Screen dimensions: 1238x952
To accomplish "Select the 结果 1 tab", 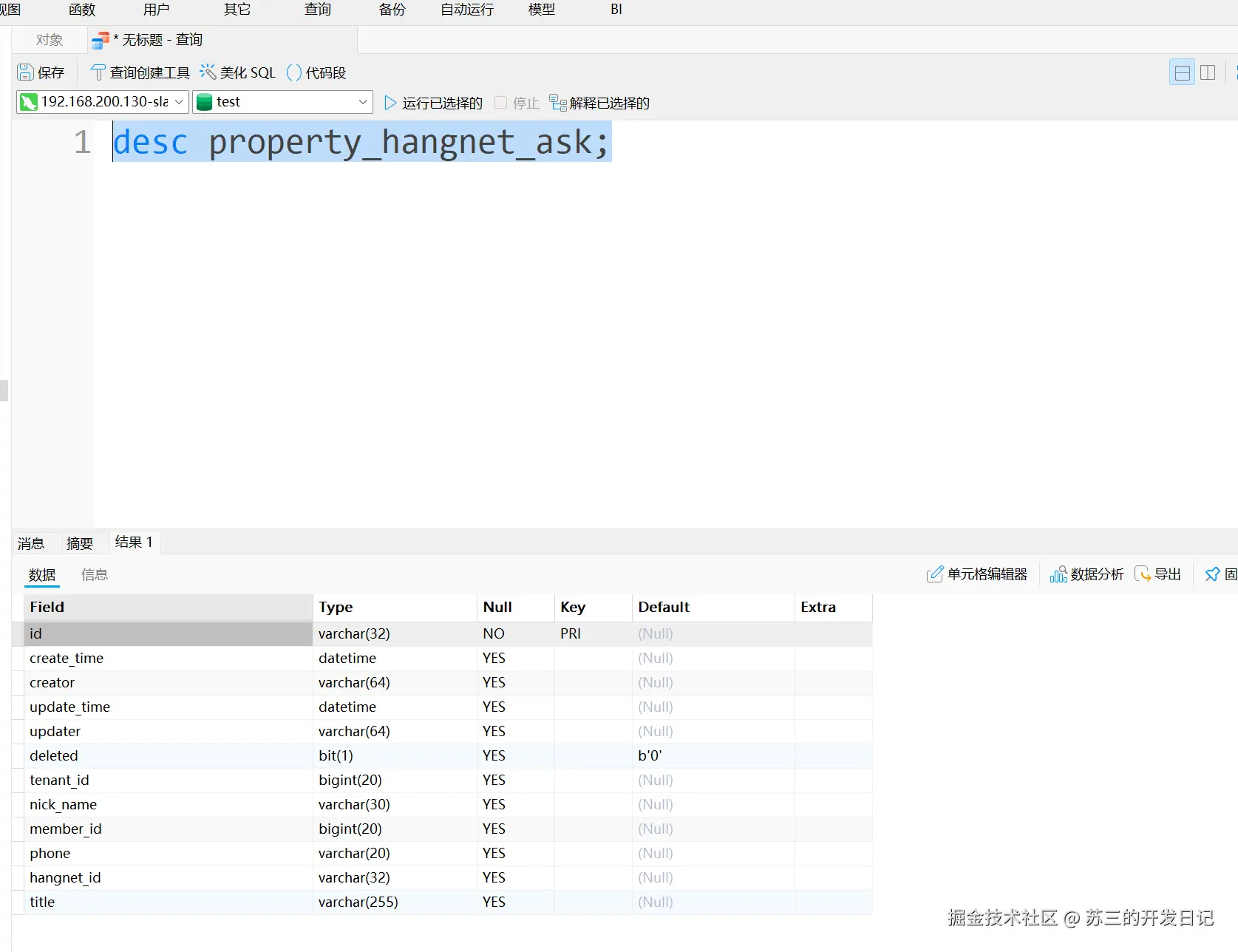I will (134, 543).
